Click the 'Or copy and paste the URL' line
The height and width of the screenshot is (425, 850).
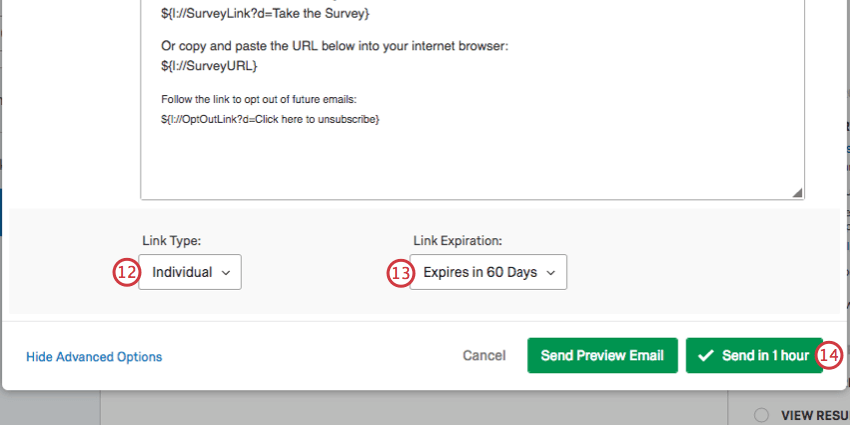pyautogui.click(x=335, y=47)
